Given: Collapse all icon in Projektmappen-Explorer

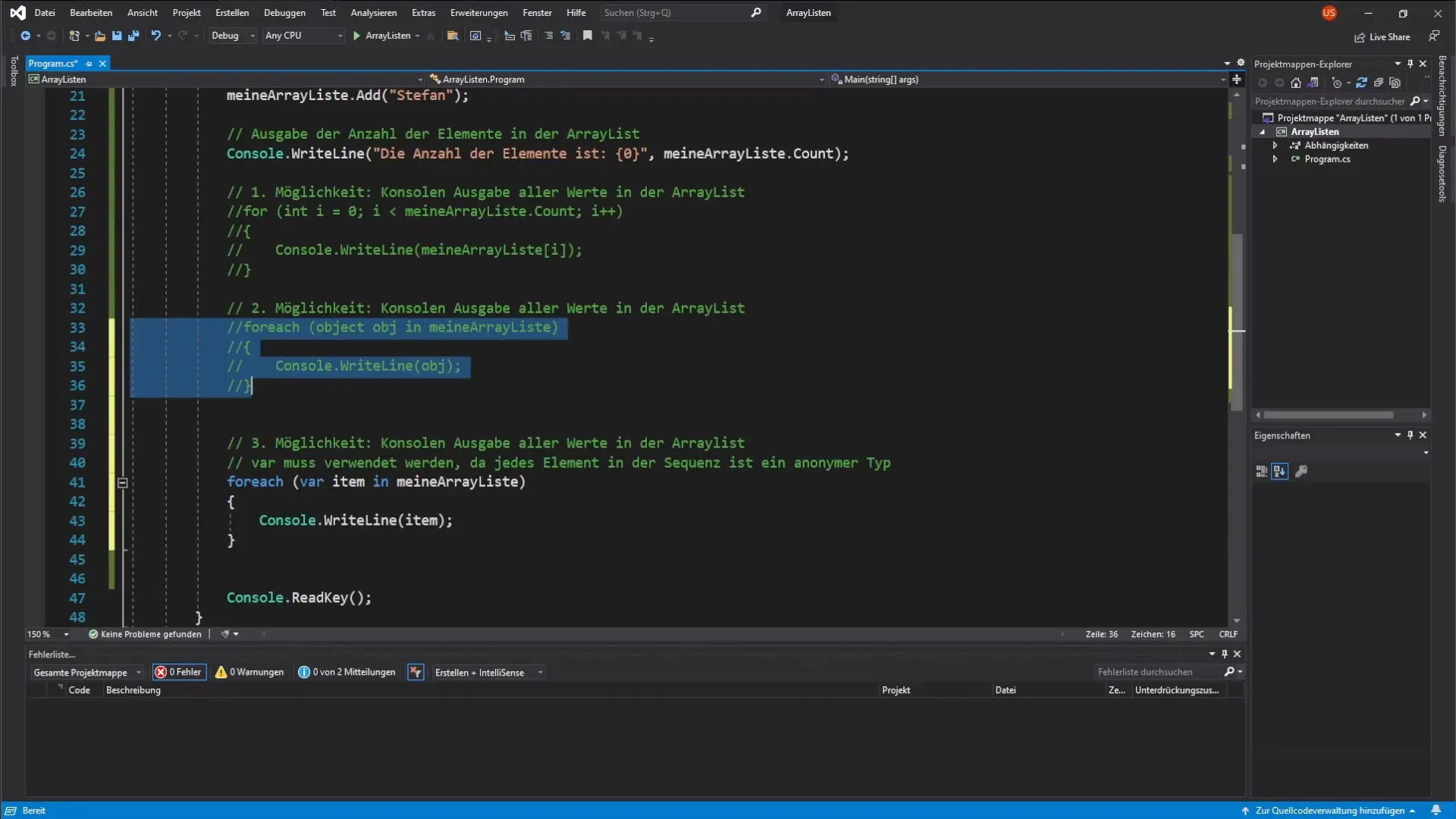Looking at the screenshot, I should (1379, 83).
